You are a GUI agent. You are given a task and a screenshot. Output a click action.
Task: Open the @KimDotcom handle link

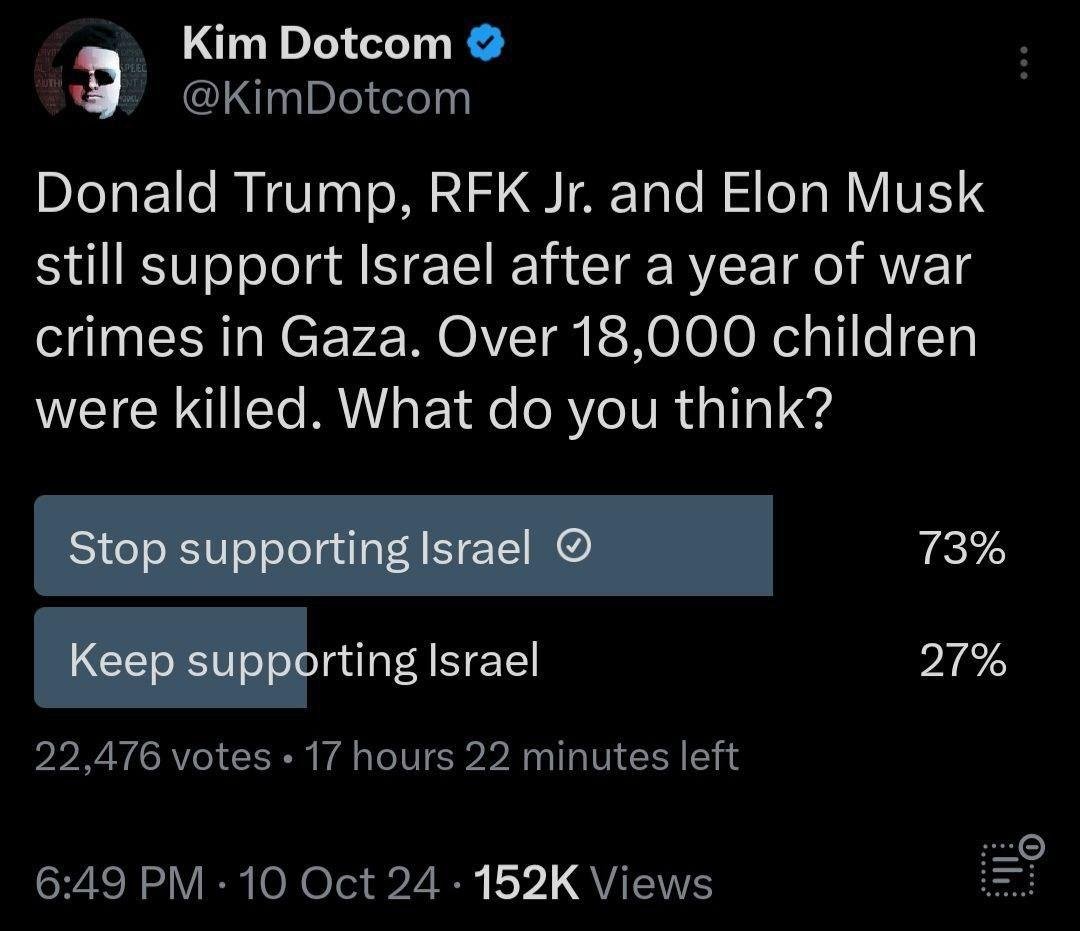(x=325, y=98)
